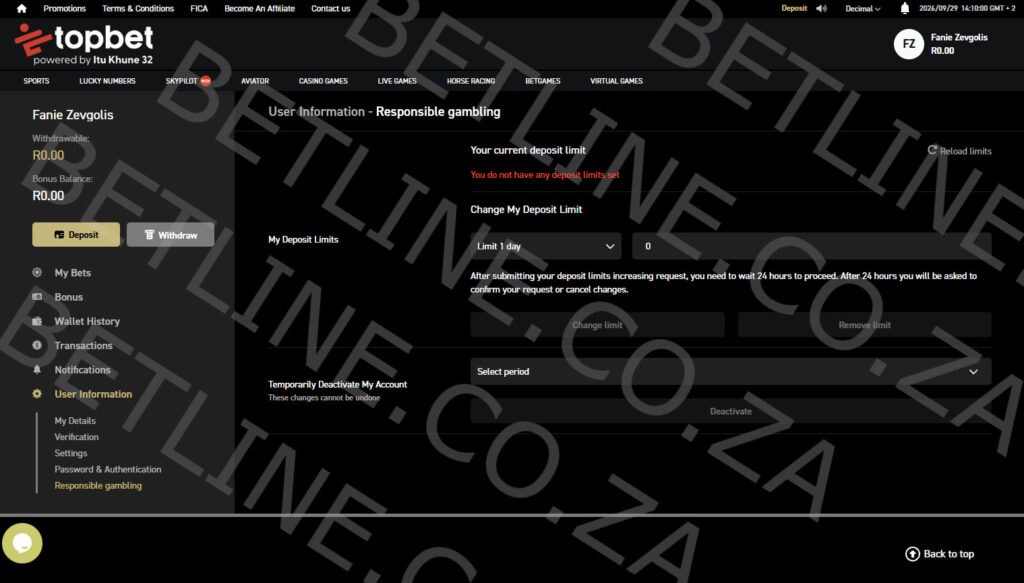
Task: Open the Decimal odds format dropdown
Action: (x=863, y=8)
